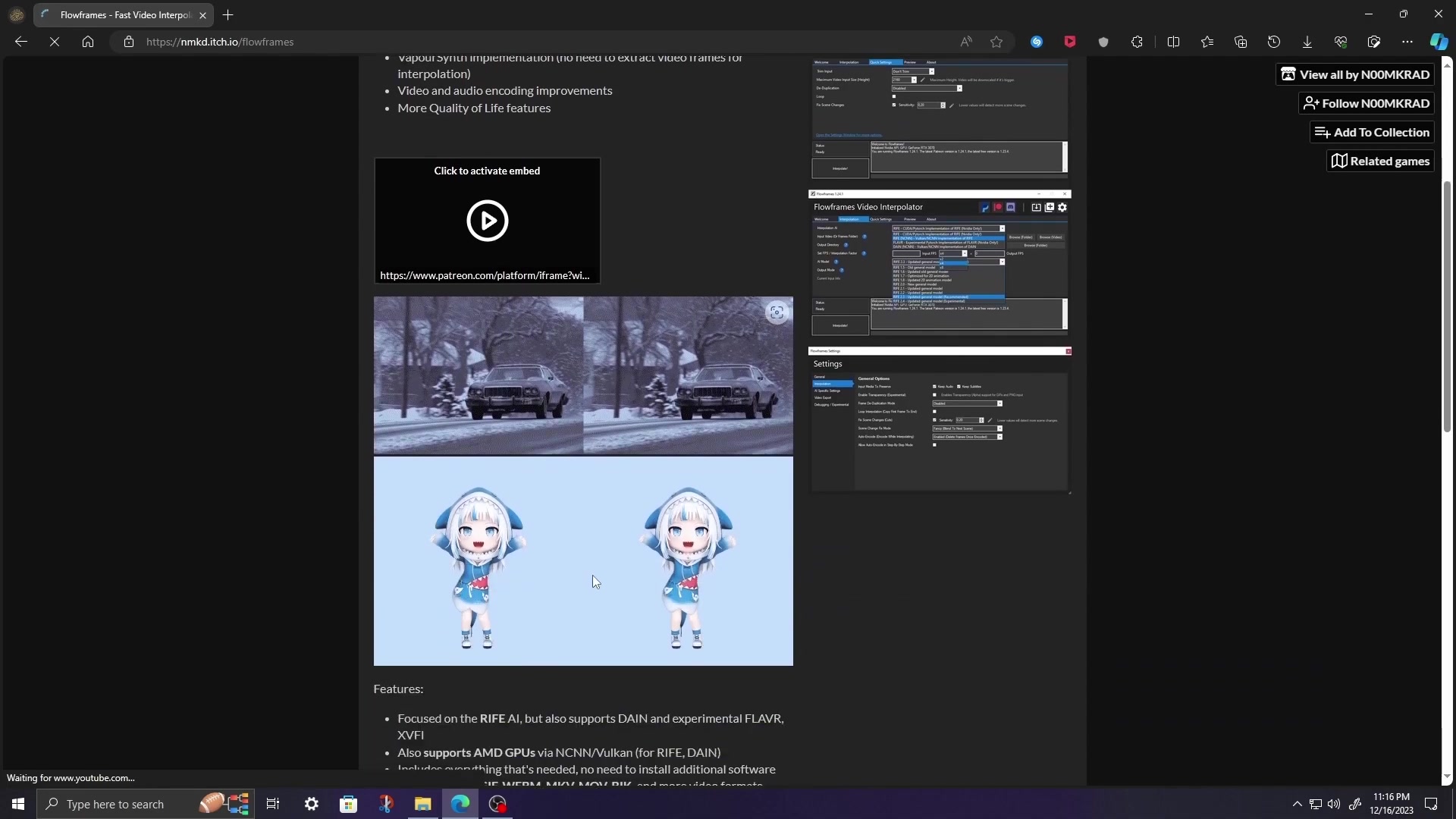1456x819 pixels.
Task: Open the snowy car comparison image
Action: pyautogui.click(x=583, y=375)
